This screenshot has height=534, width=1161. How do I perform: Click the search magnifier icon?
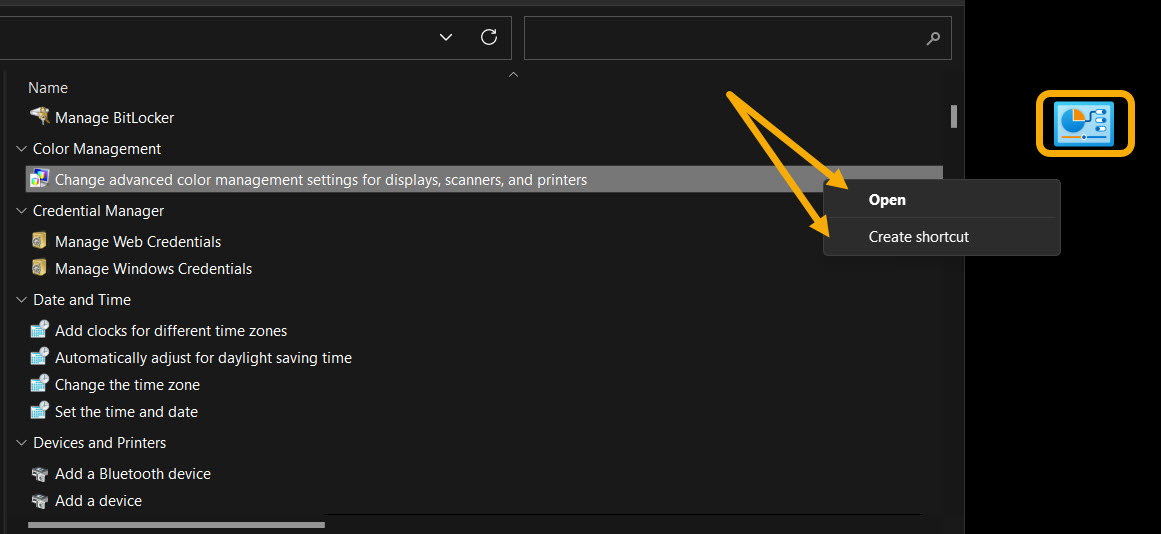pos(933,39)
